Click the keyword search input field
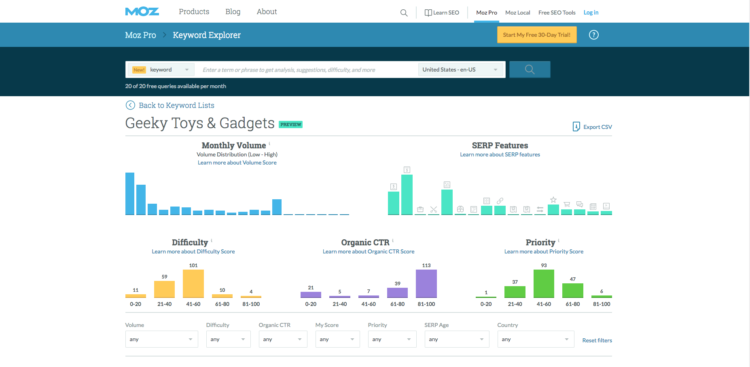The width and height of the screenshot is (750, 367). [x=306, y=69]
